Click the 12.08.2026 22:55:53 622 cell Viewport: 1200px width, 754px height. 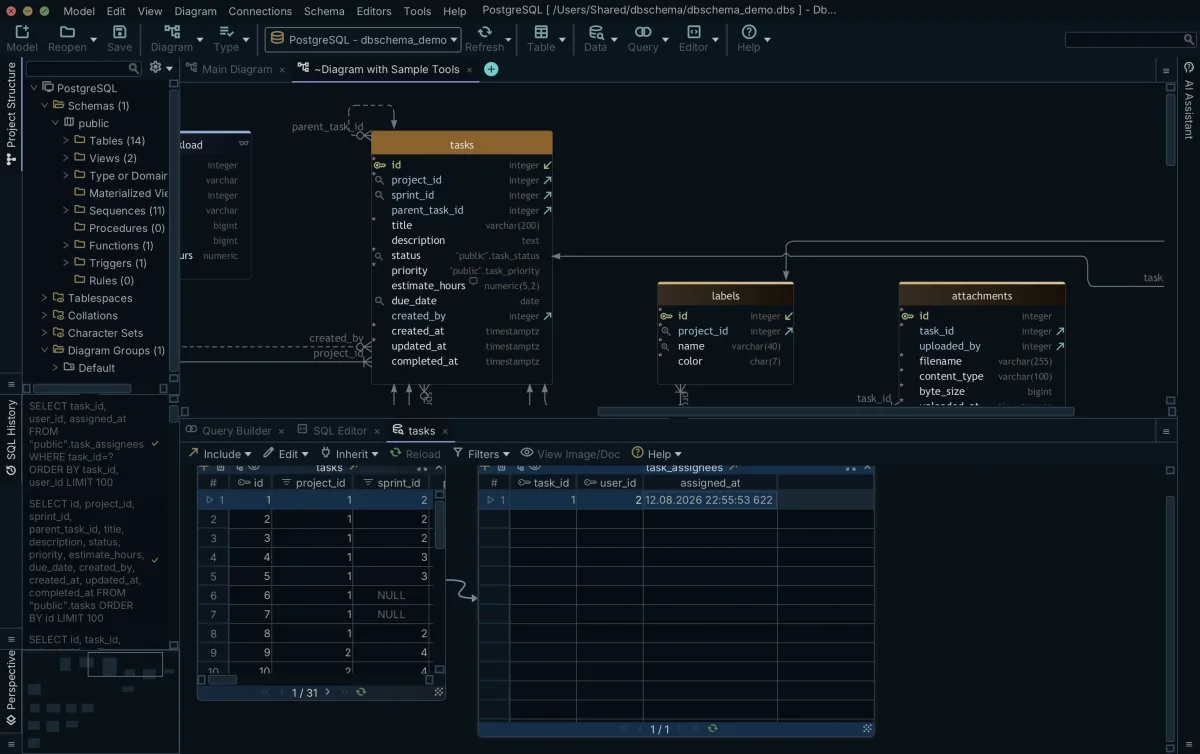[709, 499]
